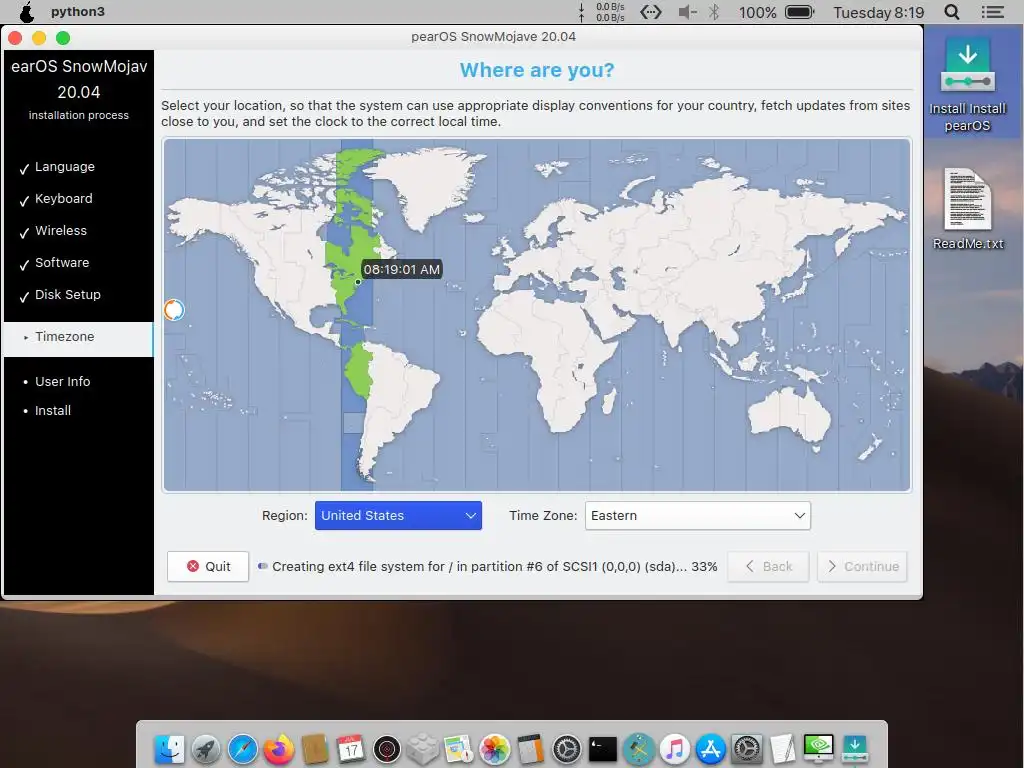Screen dimensions: 1024x768
Task: Open the brown notebook icon in dock
Action: (x=315, y=749)
